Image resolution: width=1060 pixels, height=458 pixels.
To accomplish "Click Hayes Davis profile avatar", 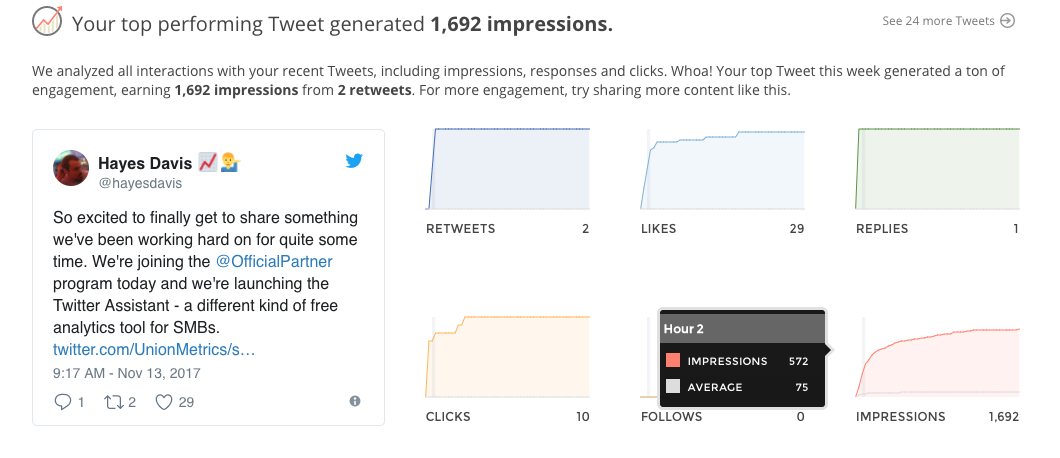I will 71,168.
